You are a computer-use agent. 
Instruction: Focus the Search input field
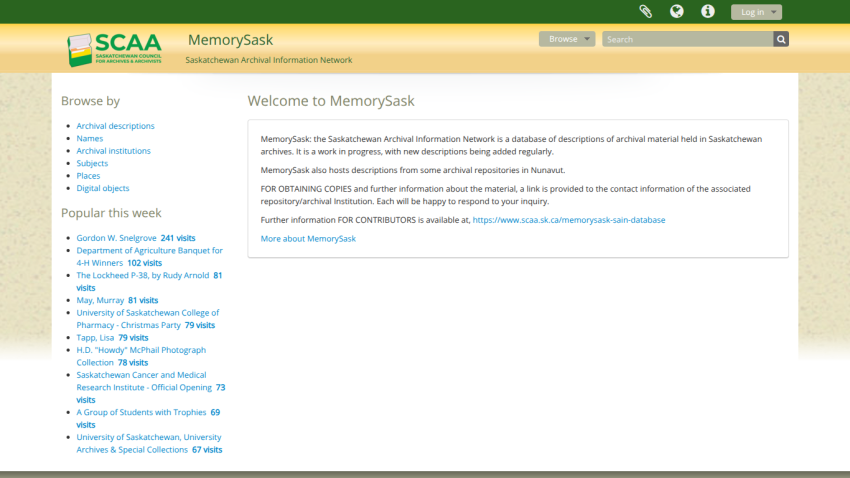point(687,39)
